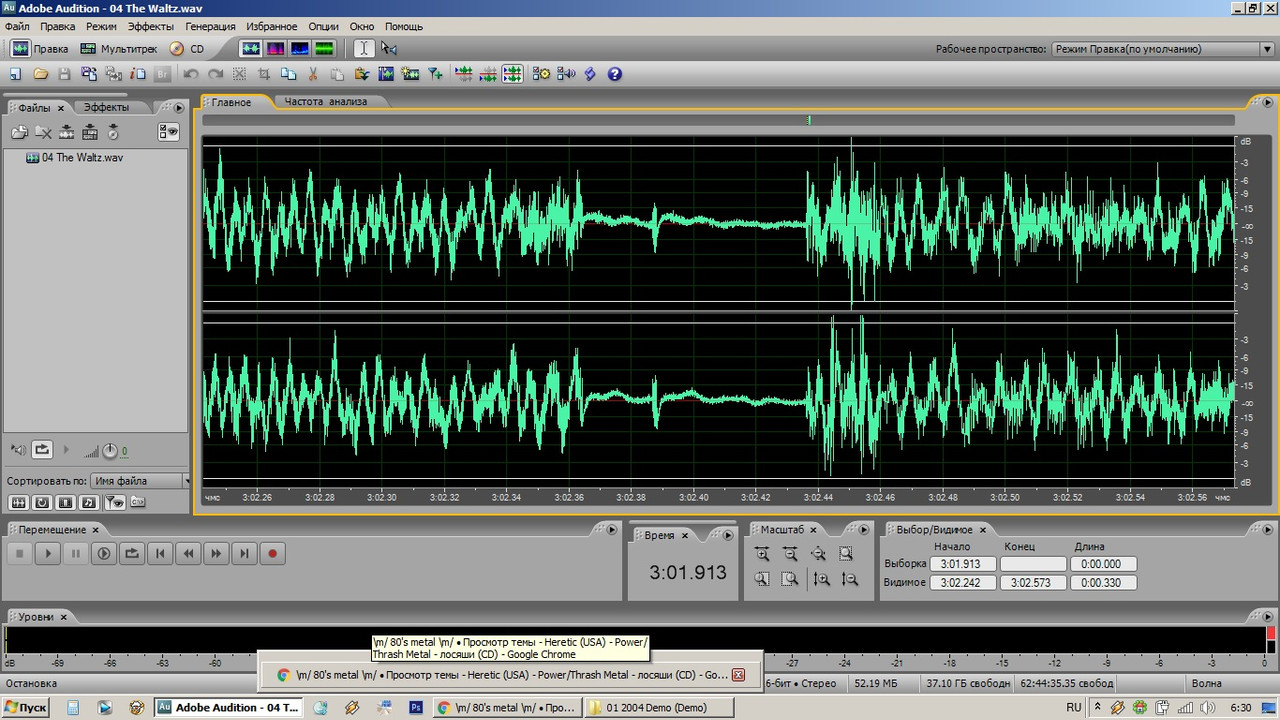1280x720 pixels.
Task: Toggle show audio files filter button
Action: click(x=18, y=502)
